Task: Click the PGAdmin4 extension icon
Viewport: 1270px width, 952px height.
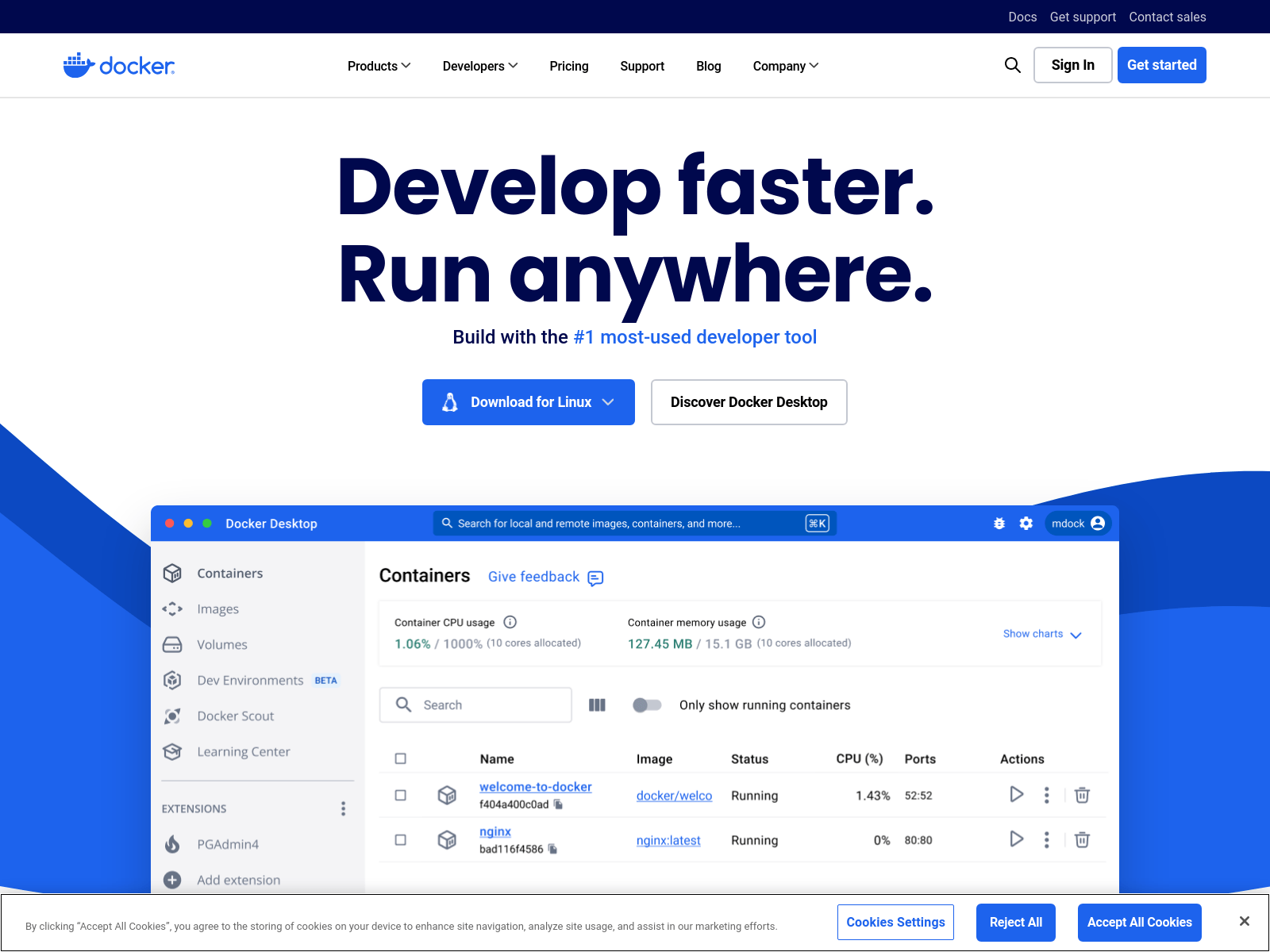Action: (172, 844)
